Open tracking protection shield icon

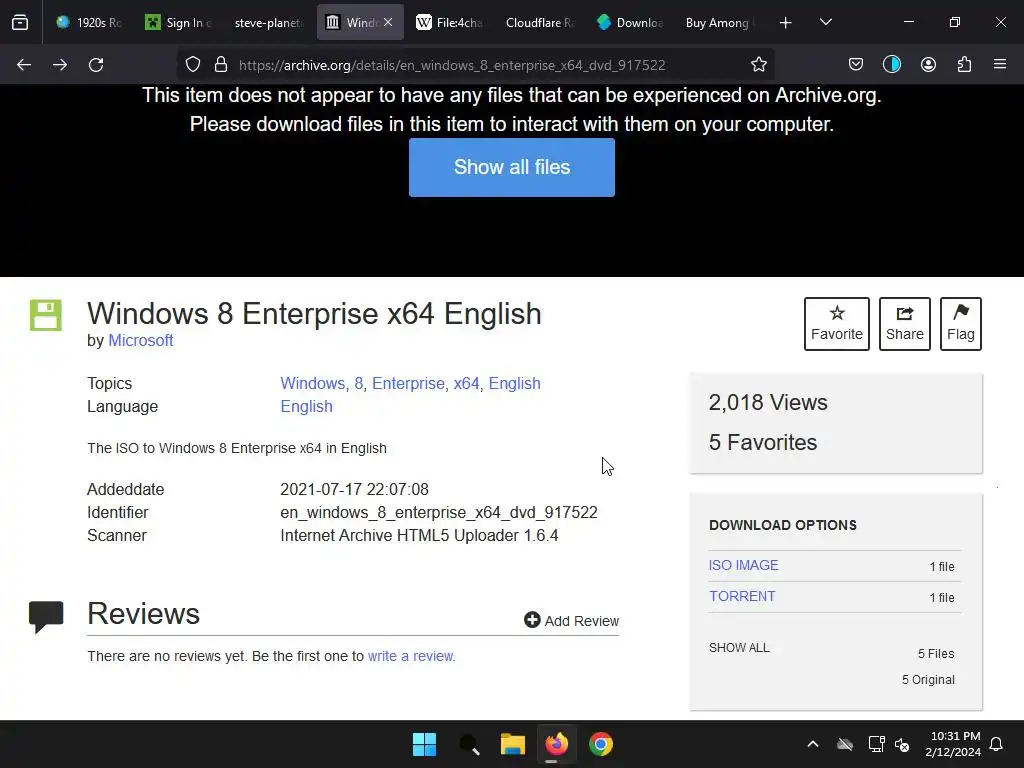click(x=193, y=65)
